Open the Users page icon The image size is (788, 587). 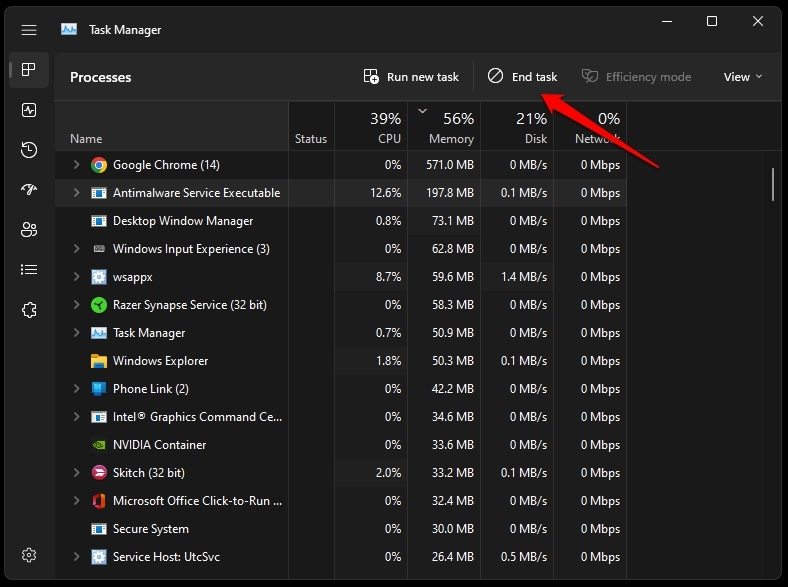click(29, 230)
